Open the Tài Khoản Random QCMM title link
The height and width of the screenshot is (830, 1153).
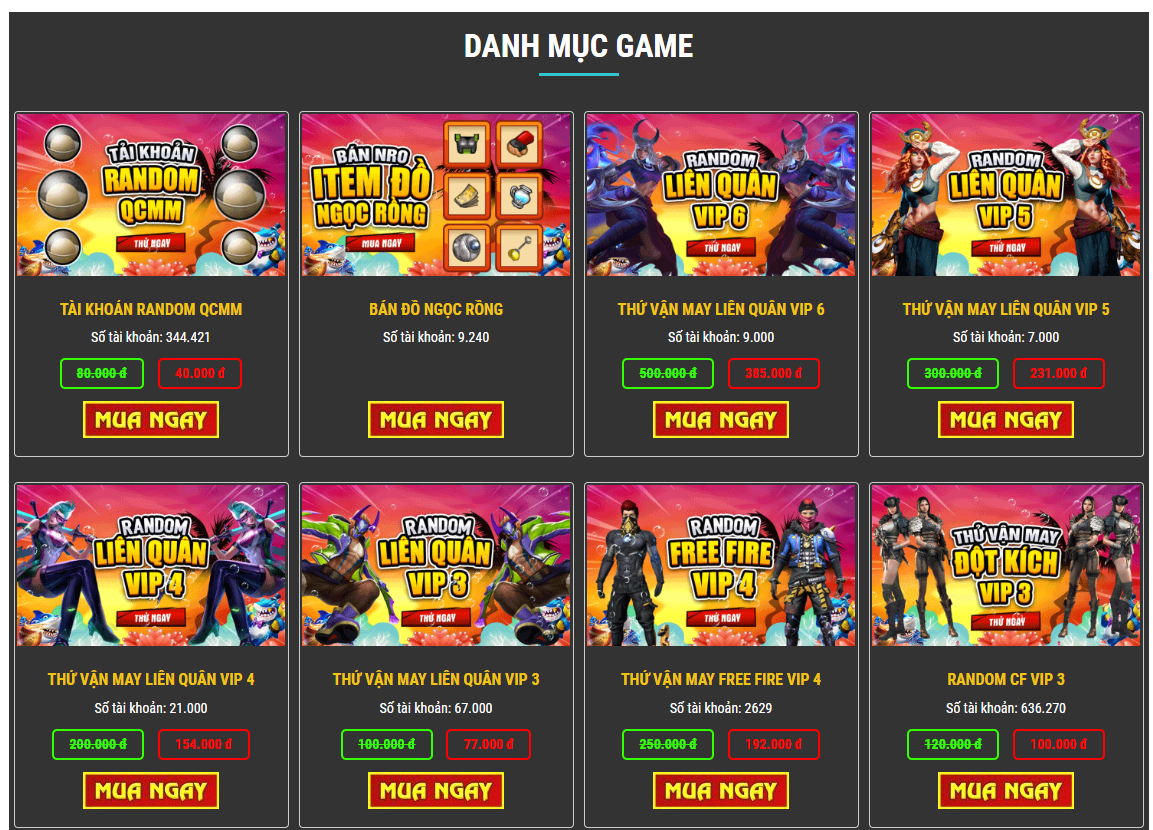pos(151,310)
